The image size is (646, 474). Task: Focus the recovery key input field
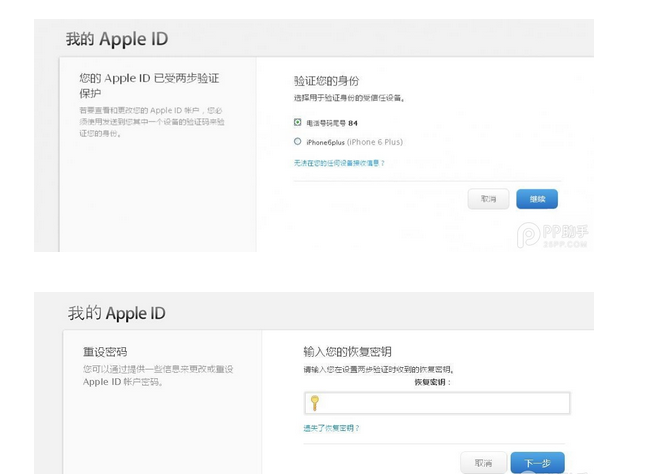tap(437, 403)
